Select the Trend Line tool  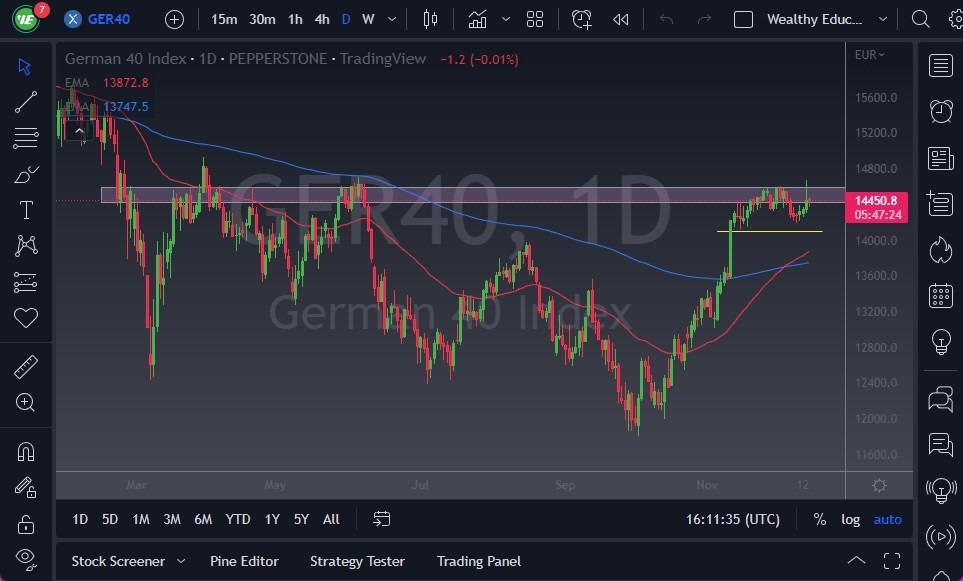pos(26,102)
